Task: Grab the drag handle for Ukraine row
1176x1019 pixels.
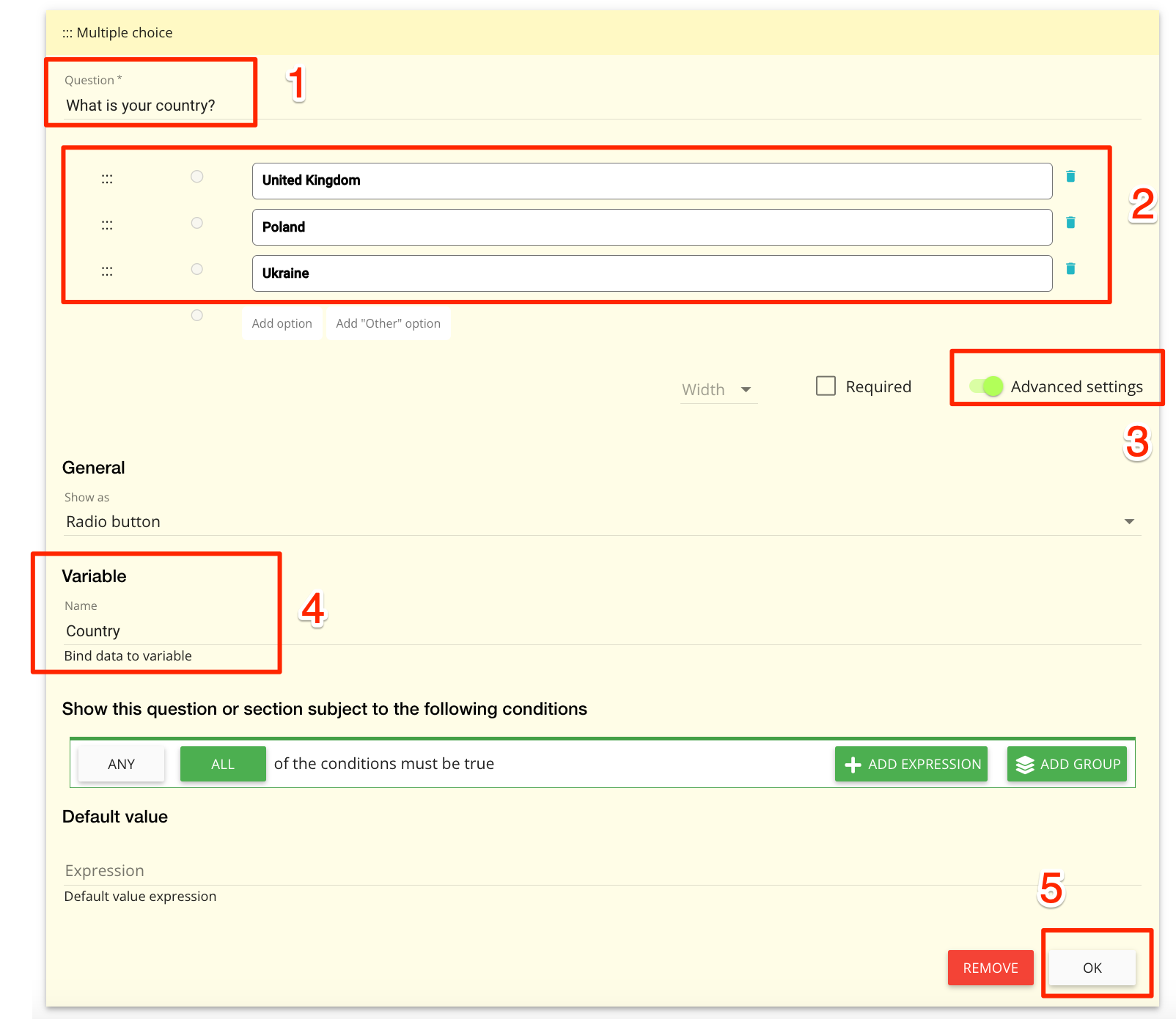Action: (x=107, y=272)
